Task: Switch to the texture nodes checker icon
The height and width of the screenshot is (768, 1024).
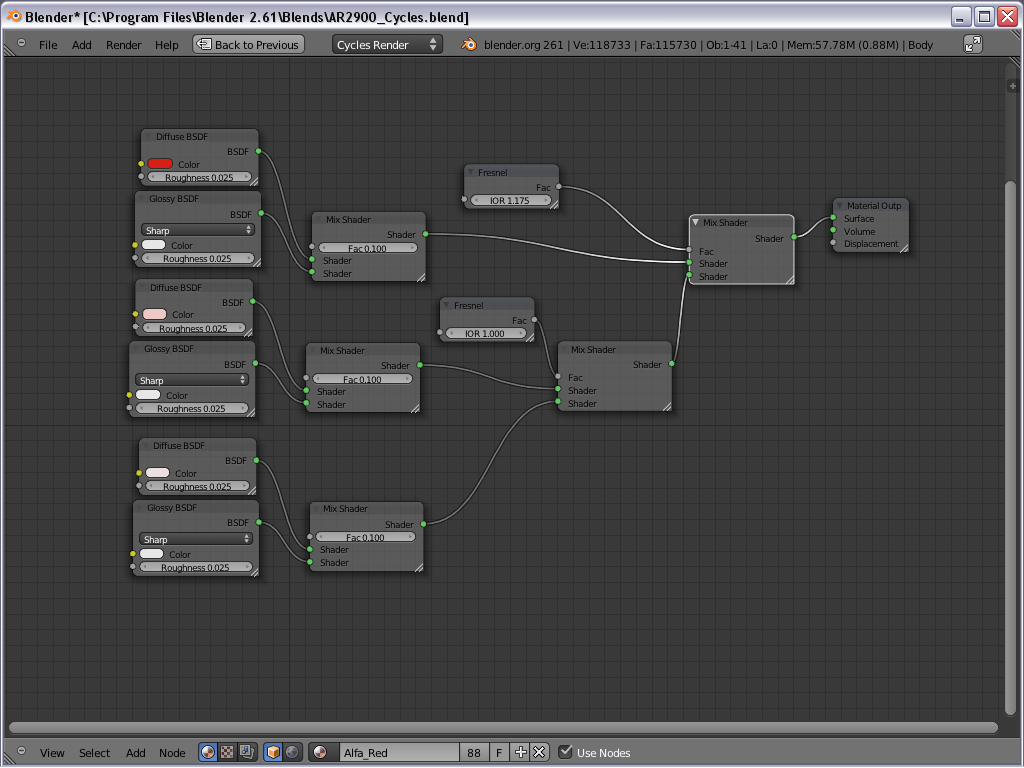Action: pyautogui.click(x=227, y=752)
